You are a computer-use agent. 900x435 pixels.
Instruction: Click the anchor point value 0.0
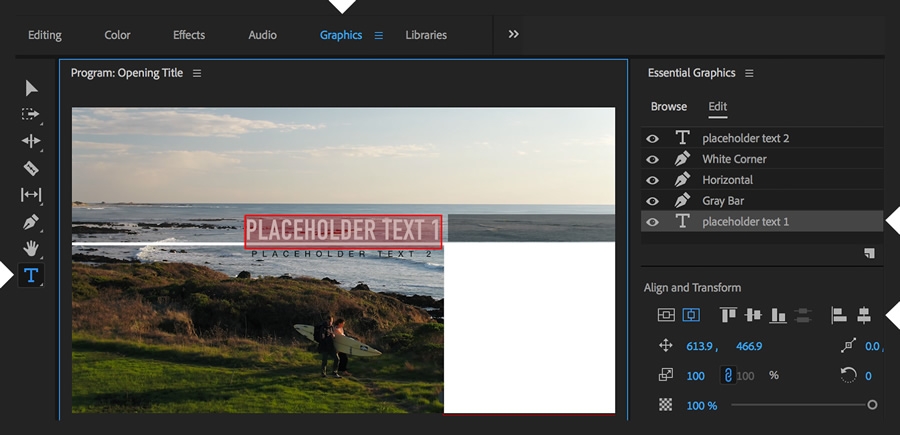point(872,346)
